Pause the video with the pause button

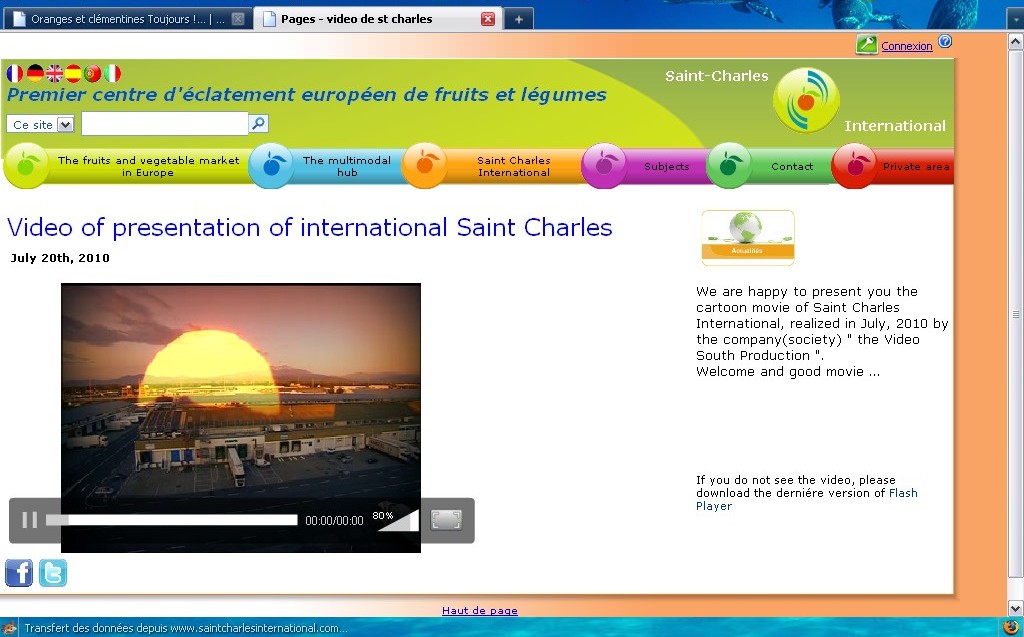pyautogui.click(x=29, y=520)
